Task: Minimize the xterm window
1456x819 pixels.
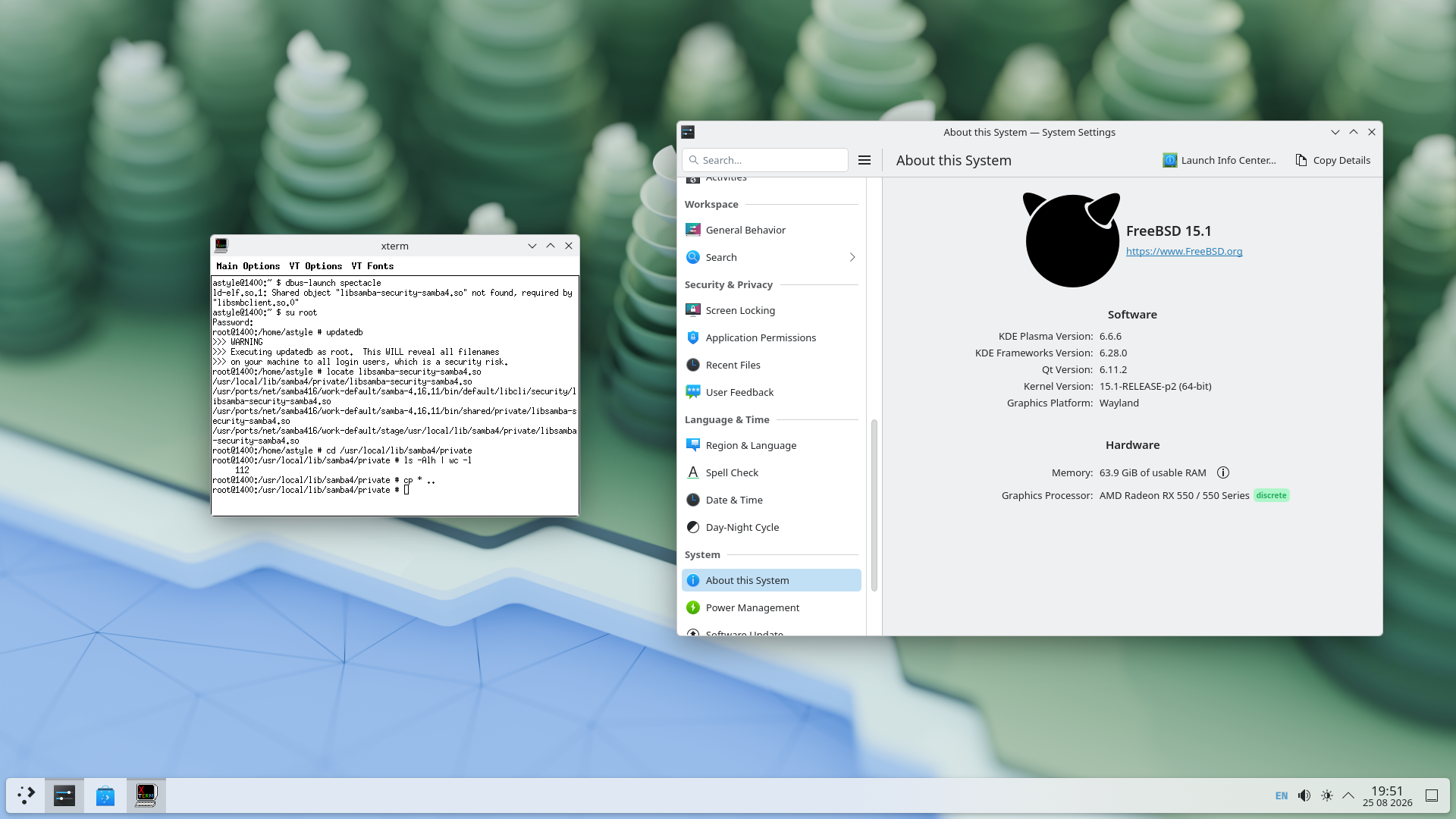Action: click(532, 246)
